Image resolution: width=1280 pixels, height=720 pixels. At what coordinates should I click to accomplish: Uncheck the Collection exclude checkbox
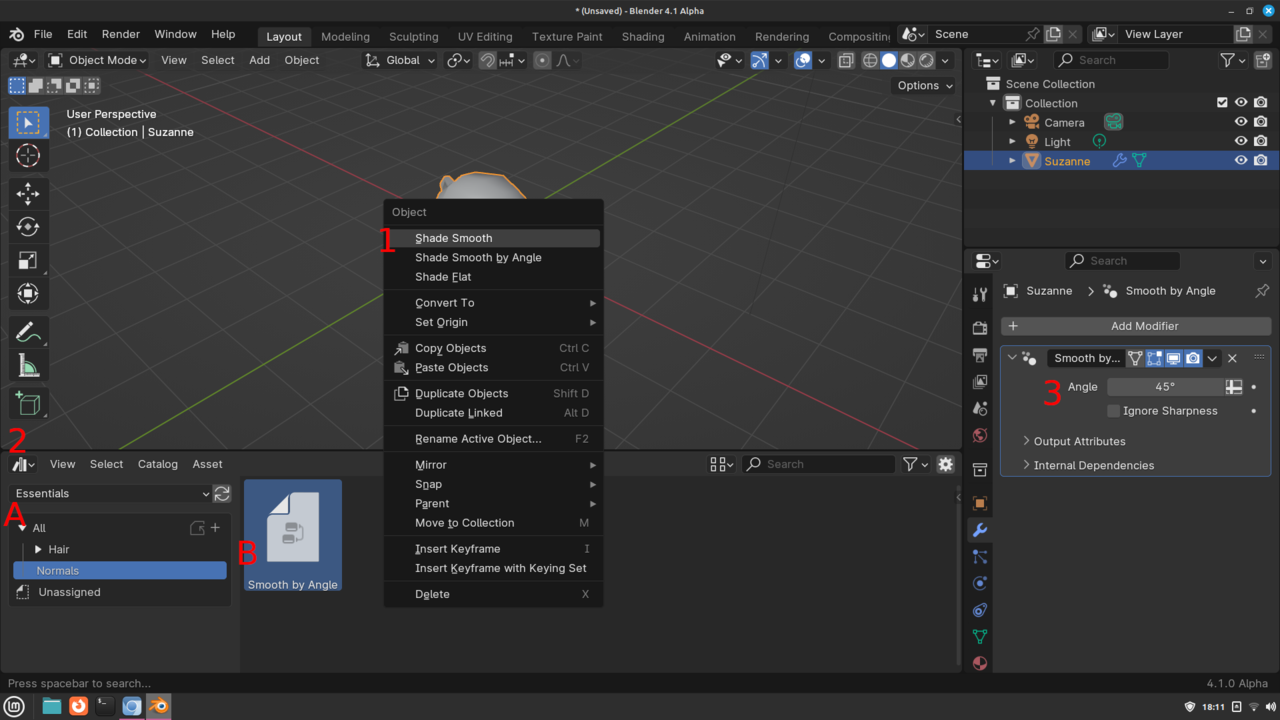(1222, 103)
